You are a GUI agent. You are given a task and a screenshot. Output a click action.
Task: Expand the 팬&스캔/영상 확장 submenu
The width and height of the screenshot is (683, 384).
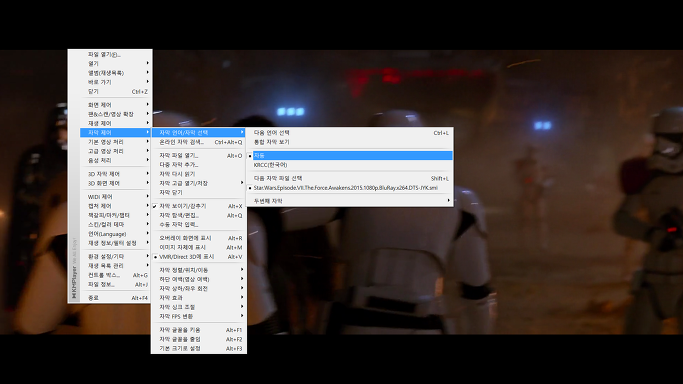coord(115,114)
